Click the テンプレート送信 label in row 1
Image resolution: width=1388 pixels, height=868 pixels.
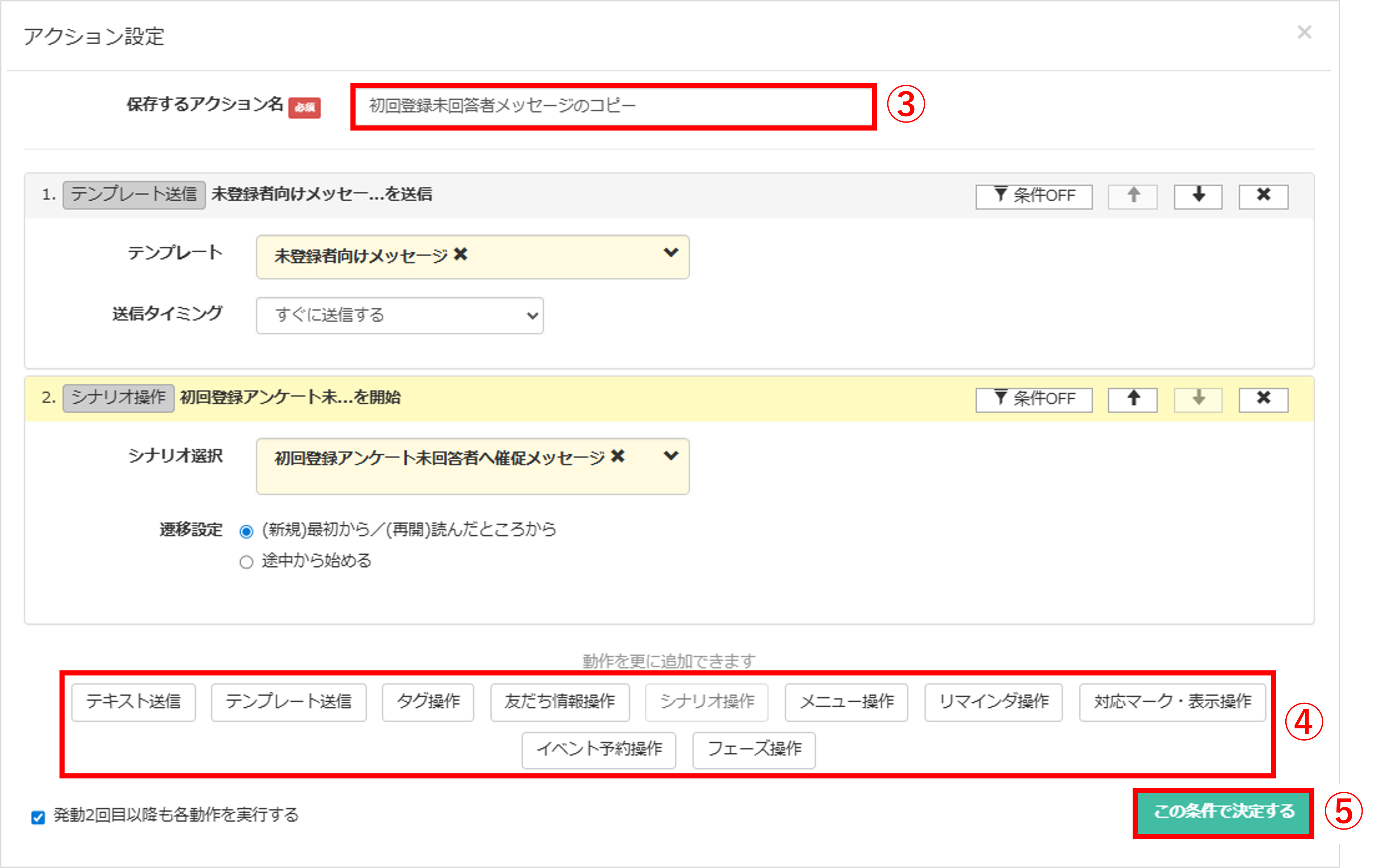(134, 195)
